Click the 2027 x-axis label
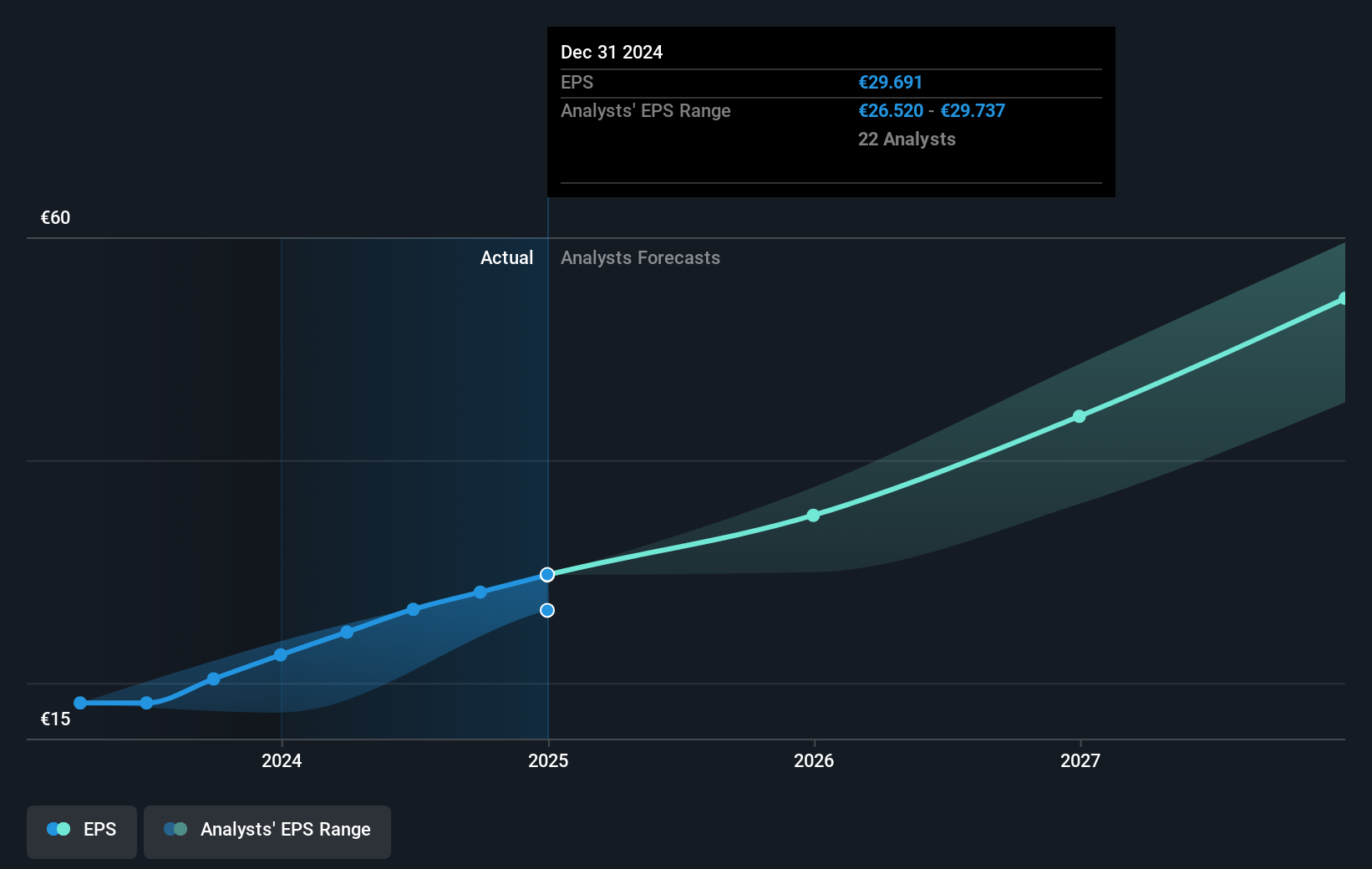1372x869 pixels. 1080,760
